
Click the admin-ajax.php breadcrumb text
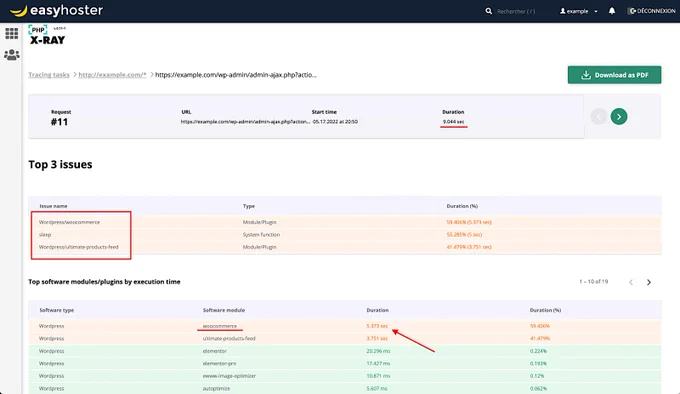pos(236,75)
